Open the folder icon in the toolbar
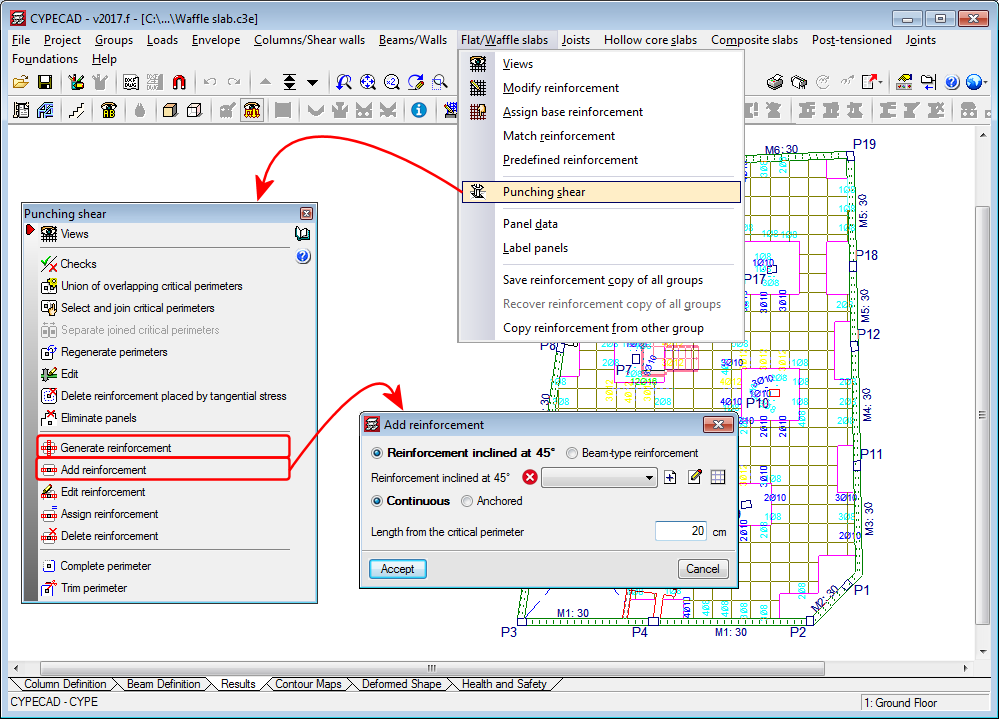This screenshot has width=999, height=719. [x=20, y=82]
